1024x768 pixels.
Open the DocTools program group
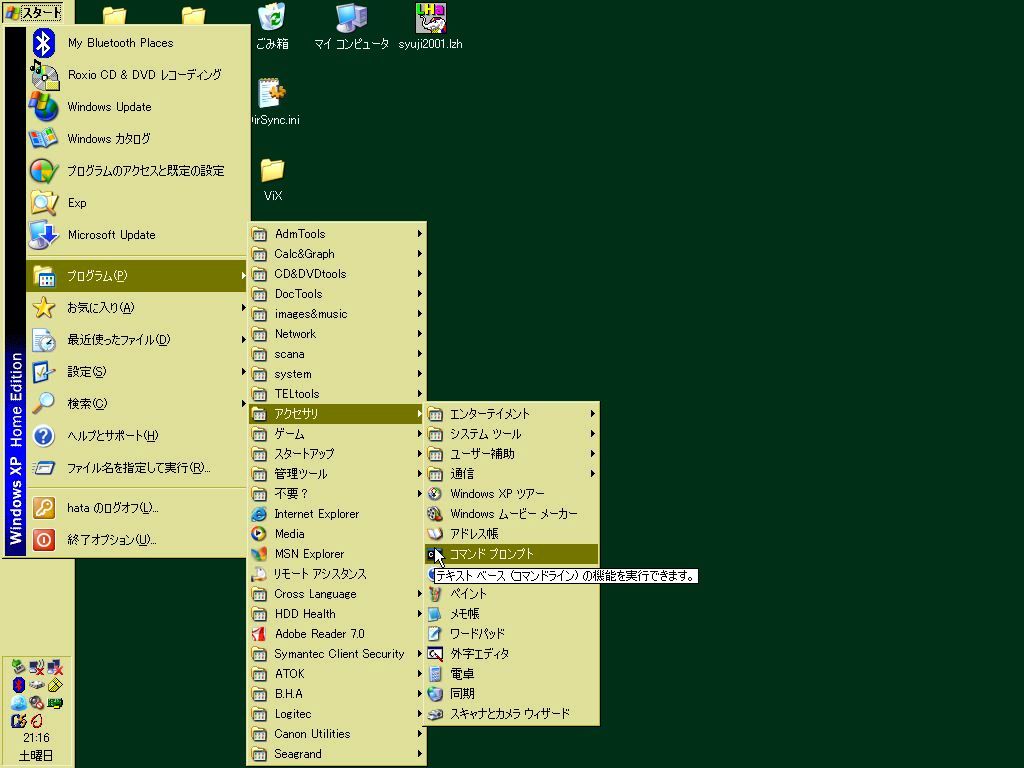click(337, 294)
